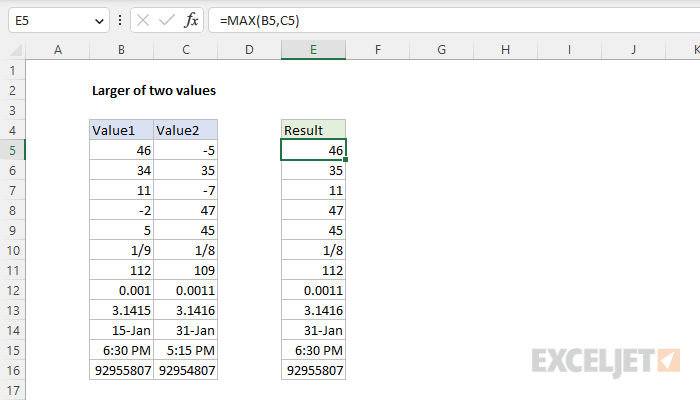Image resolution: width=700 pixels, height=400 pixels.
Task: Select column J header
Action: [x=633, y=50]
